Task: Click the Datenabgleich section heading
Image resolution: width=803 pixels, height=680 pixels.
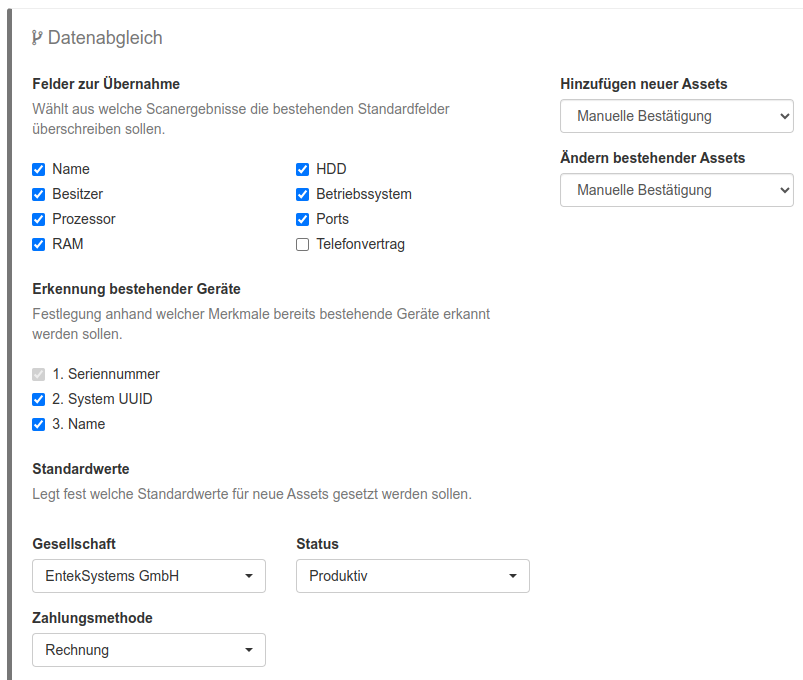Action: pyautogui.click(x=105, y=38)
